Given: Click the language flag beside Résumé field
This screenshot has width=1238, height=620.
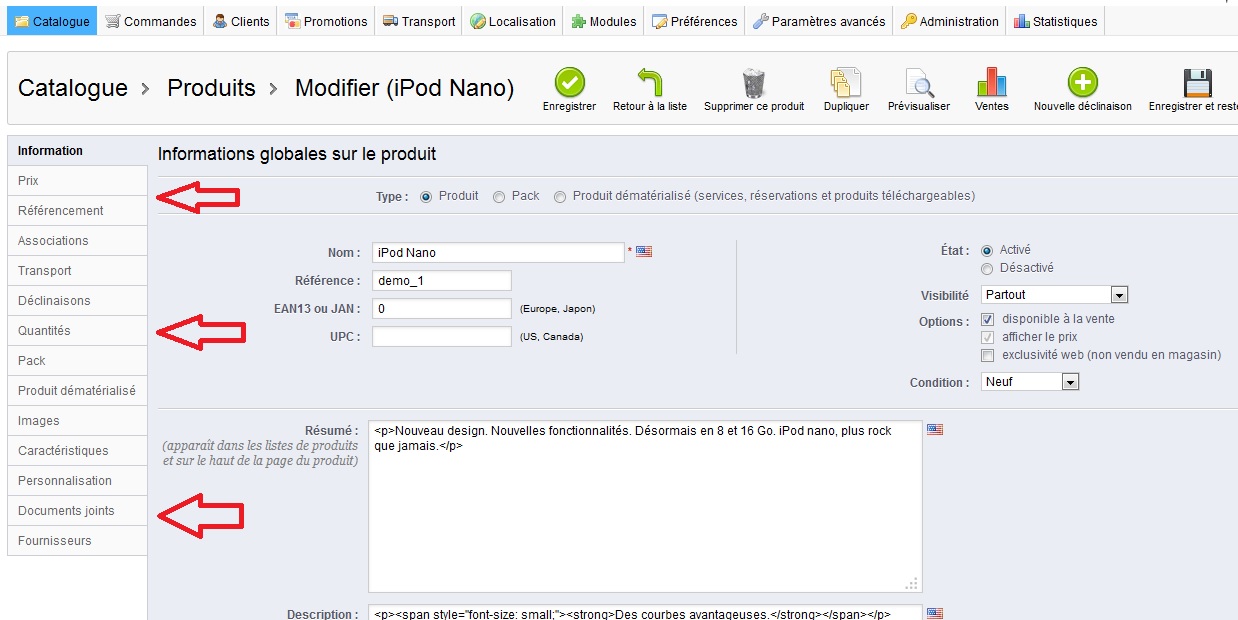Looking at the screenshot, I should (x=935, y=429).
